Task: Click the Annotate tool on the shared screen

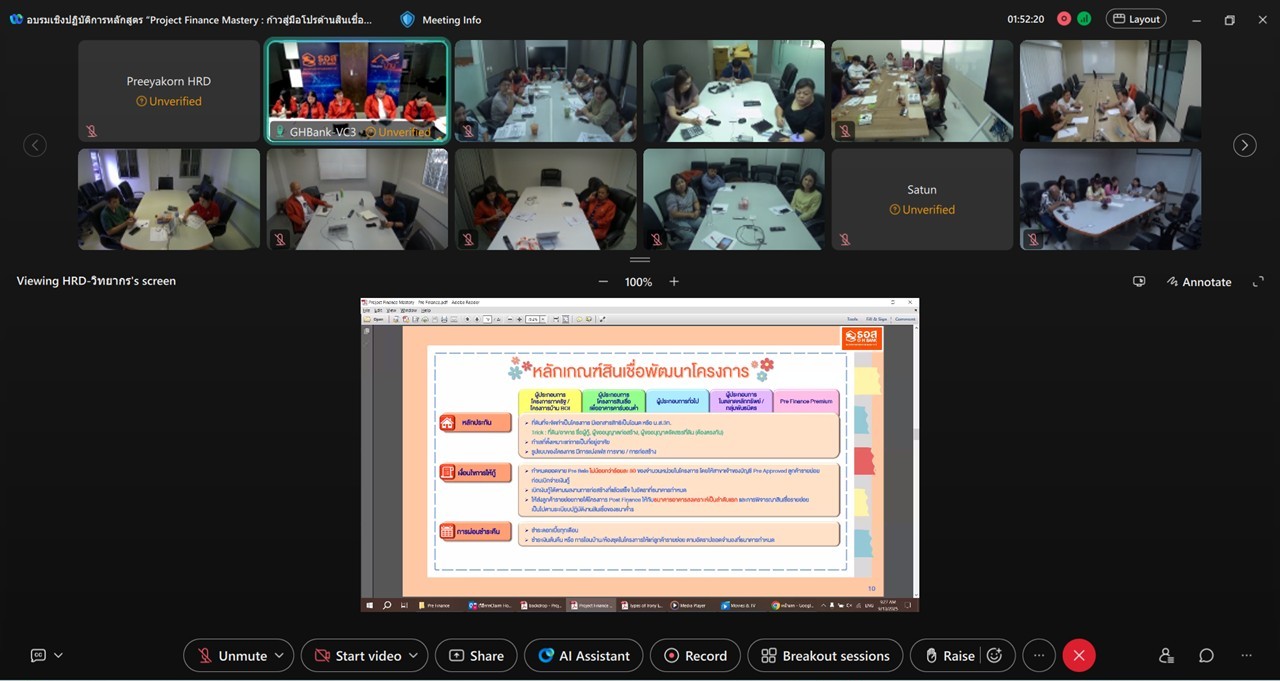Action: pos(1198,281)
